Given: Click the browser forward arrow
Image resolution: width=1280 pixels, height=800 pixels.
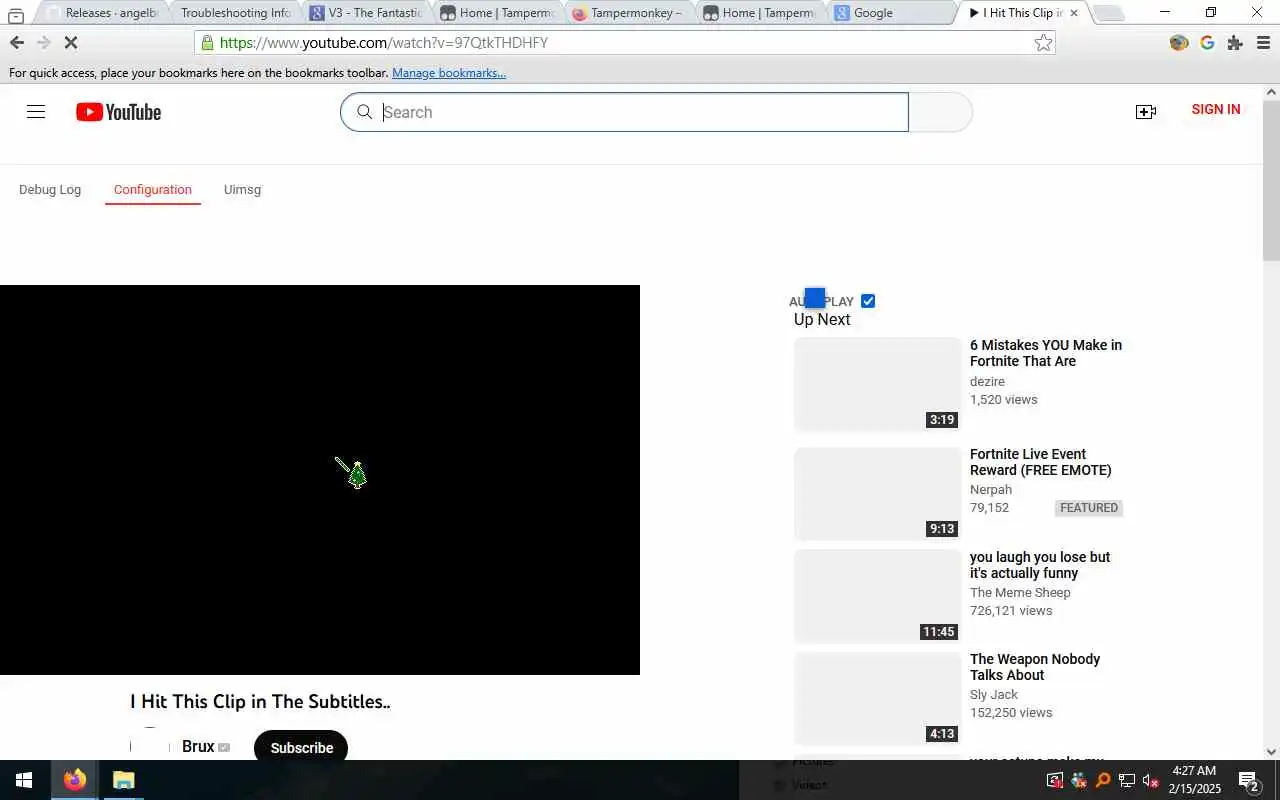Looking at the screenshot, I should [x=43, y=42].
